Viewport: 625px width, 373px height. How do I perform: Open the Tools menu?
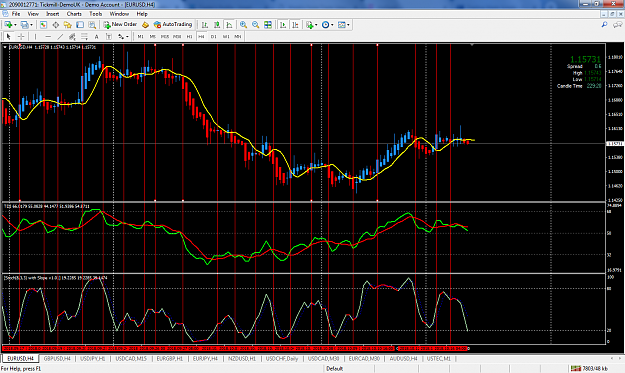(x=96, y=14)
